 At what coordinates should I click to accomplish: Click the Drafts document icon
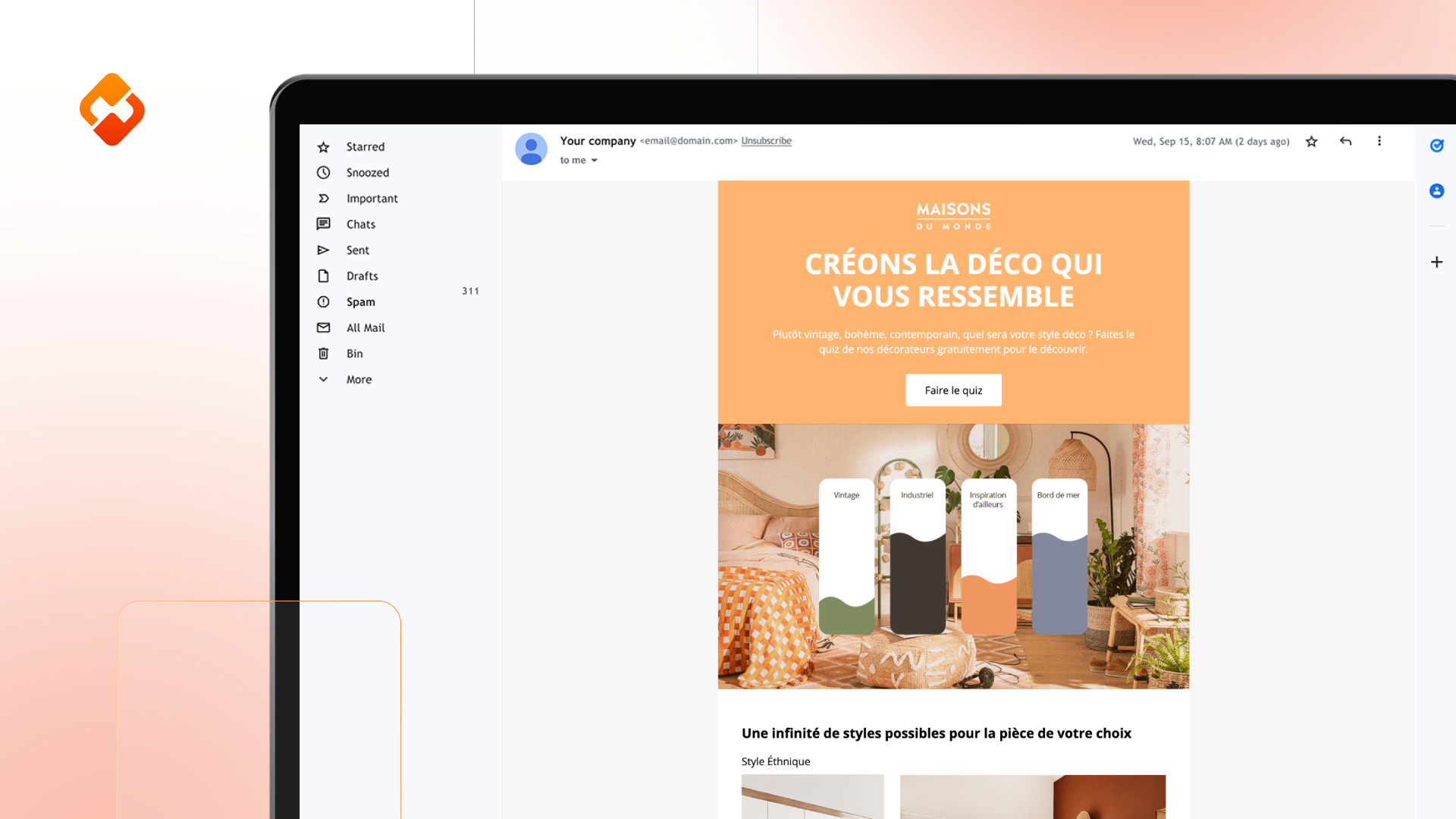point(323,276)
